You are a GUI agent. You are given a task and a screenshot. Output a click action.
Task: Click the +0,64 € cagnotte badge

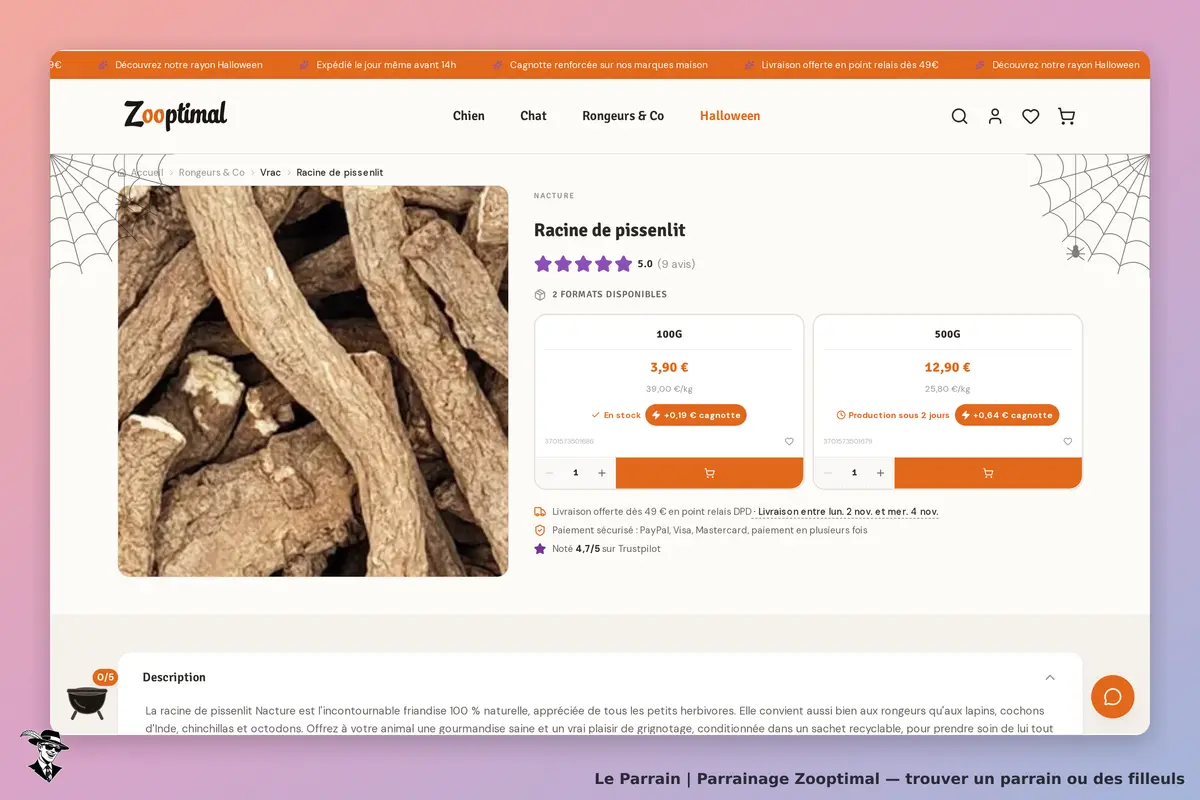coord(1007,415)
